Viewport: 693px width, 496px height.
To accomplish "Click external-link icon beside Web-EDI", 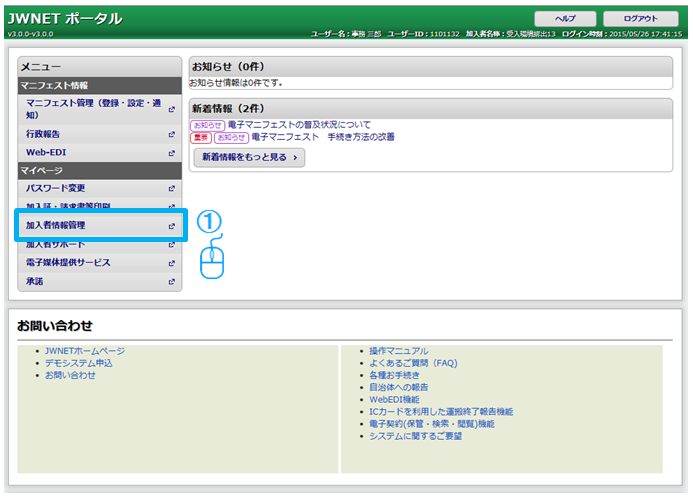I will pos(171,153).
